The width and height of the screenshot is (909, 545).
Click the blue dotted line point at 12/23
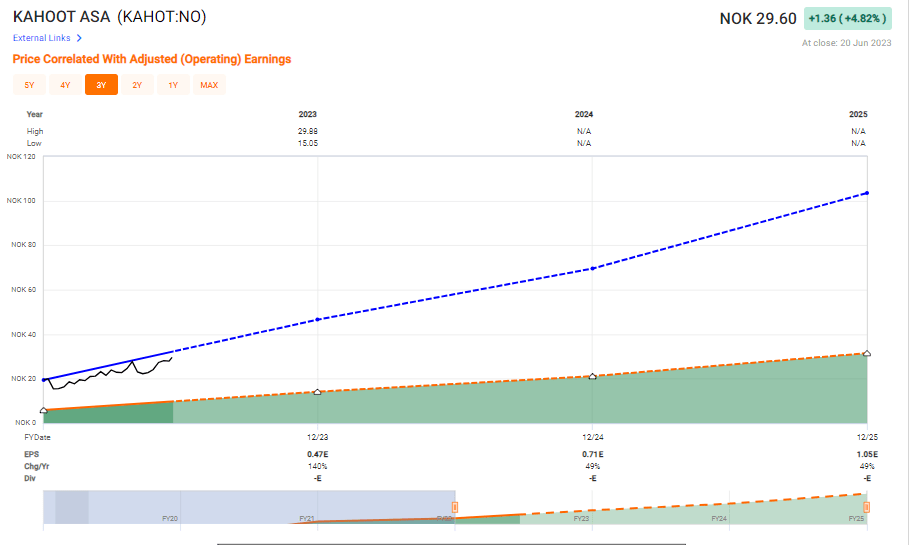[x=318, y=319]
